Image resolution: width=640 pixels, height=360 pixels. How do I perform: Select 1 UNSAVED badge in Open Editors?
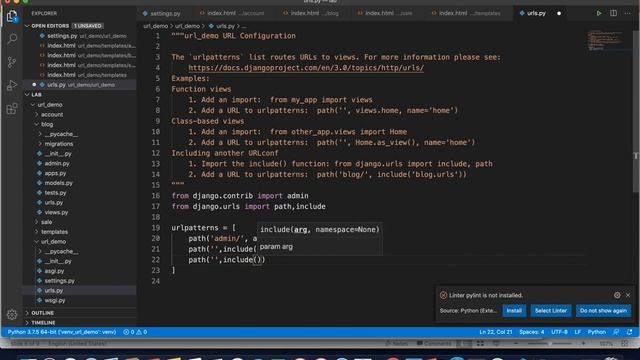[88, 26]
